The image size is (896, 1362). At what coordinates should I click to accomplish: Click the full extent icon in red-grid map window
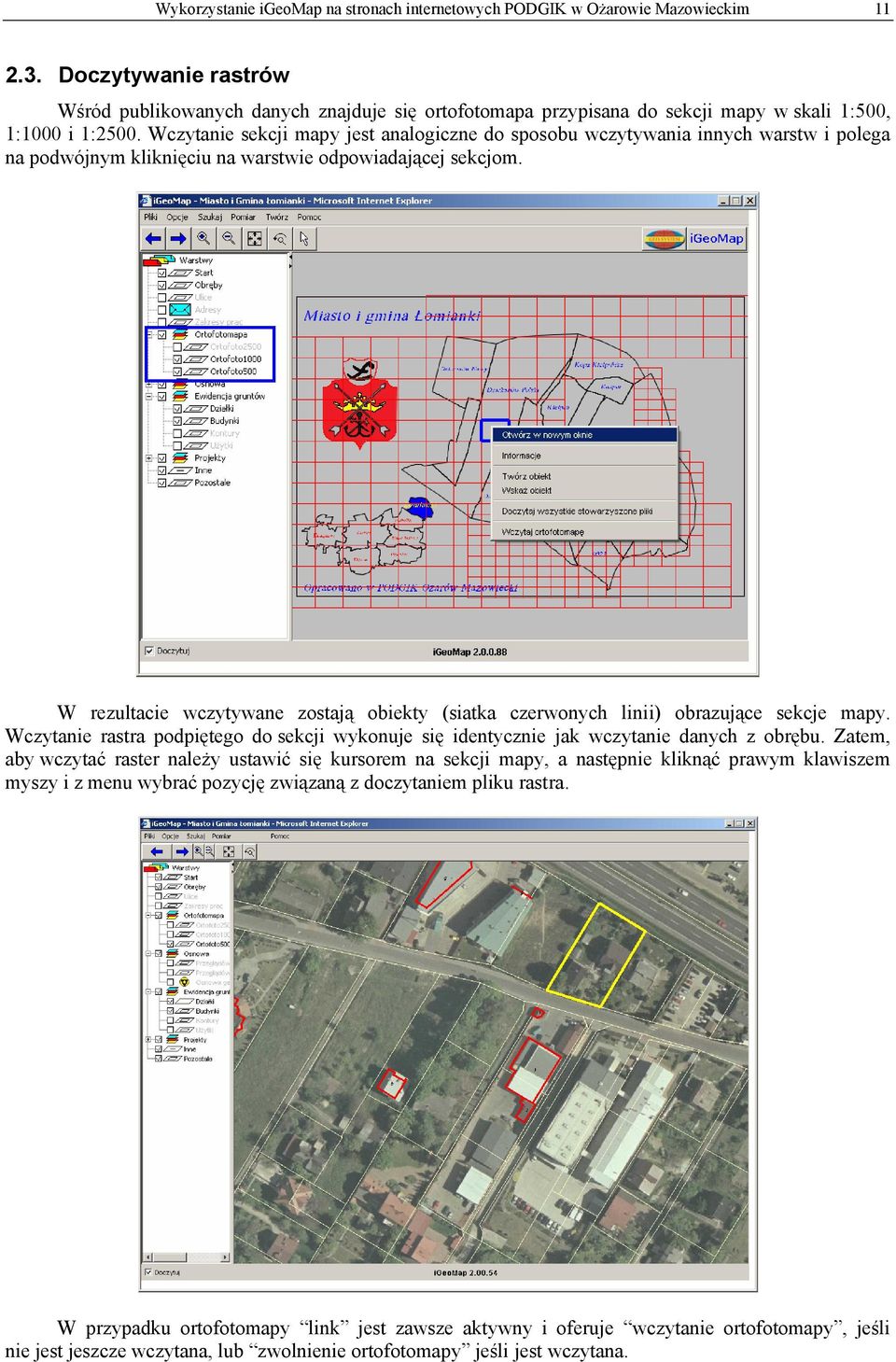click(254, 239)
